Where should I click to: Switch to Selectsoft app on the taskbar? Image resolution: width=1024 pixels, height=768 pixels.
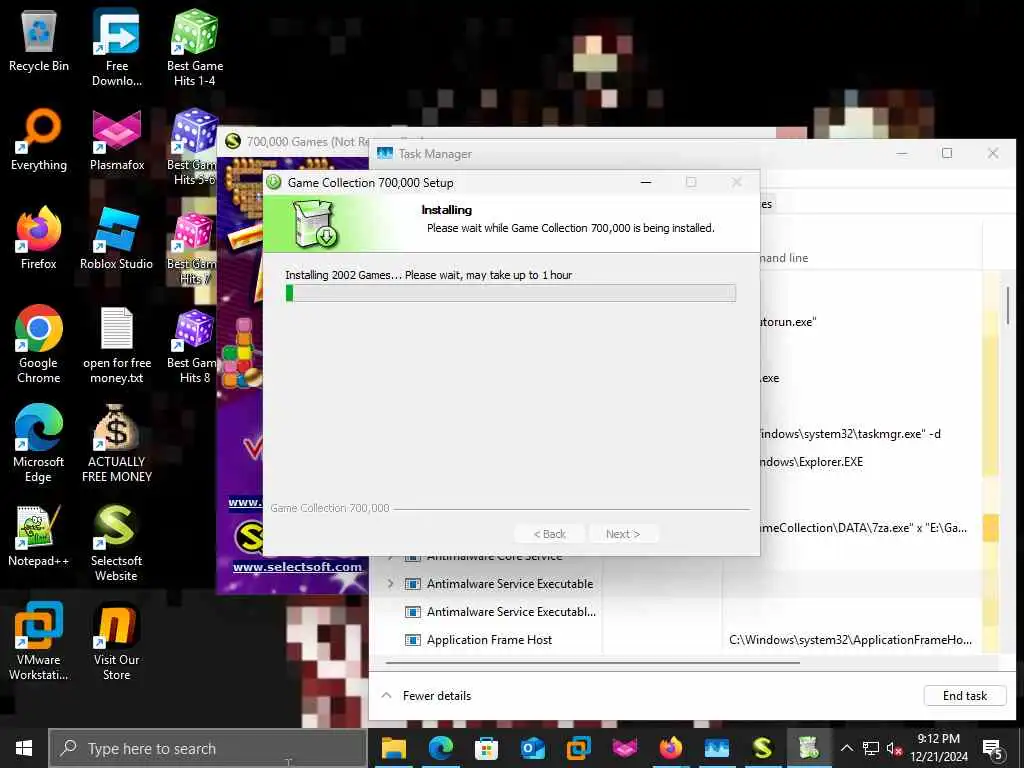(x=763, y=748)
